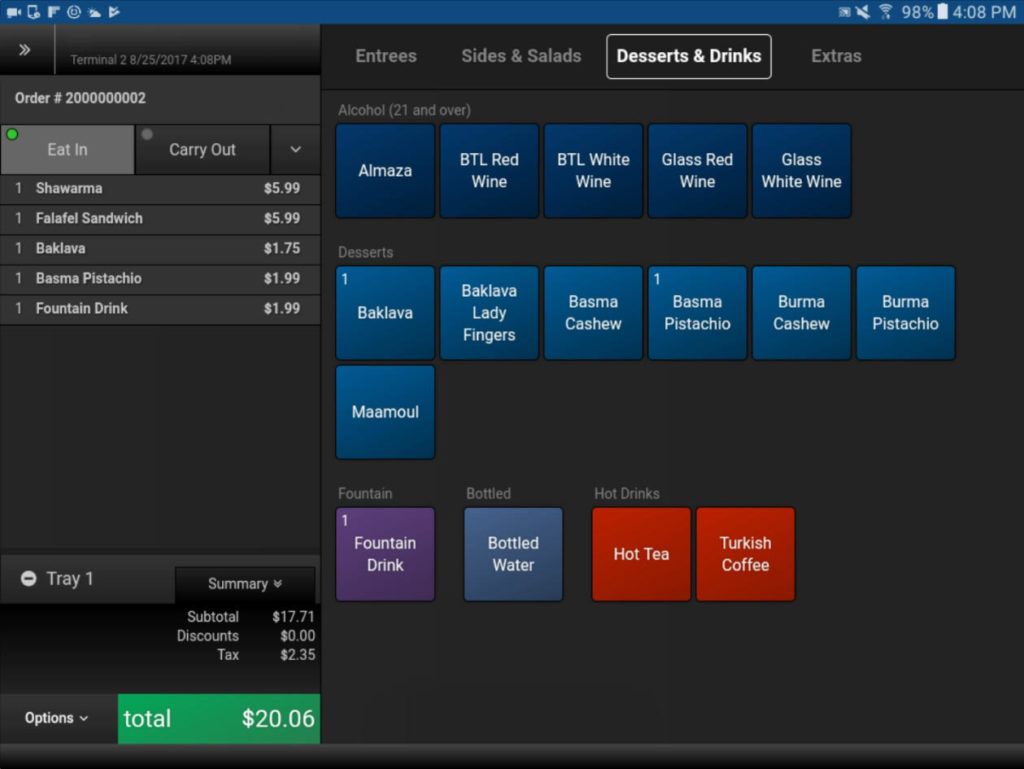
Task: Tap the battery status icon
Action: click(x=941, y=12)
